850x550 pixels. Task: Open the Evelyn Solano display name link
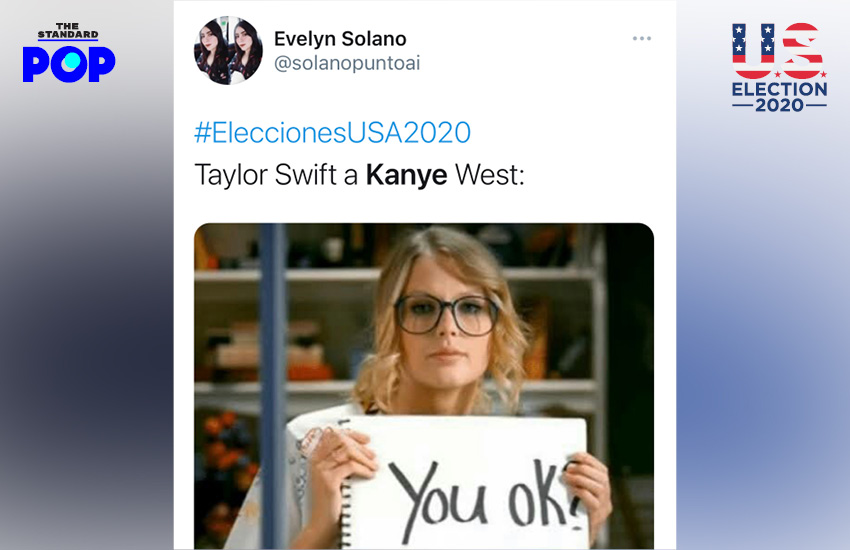pos(340,39)
